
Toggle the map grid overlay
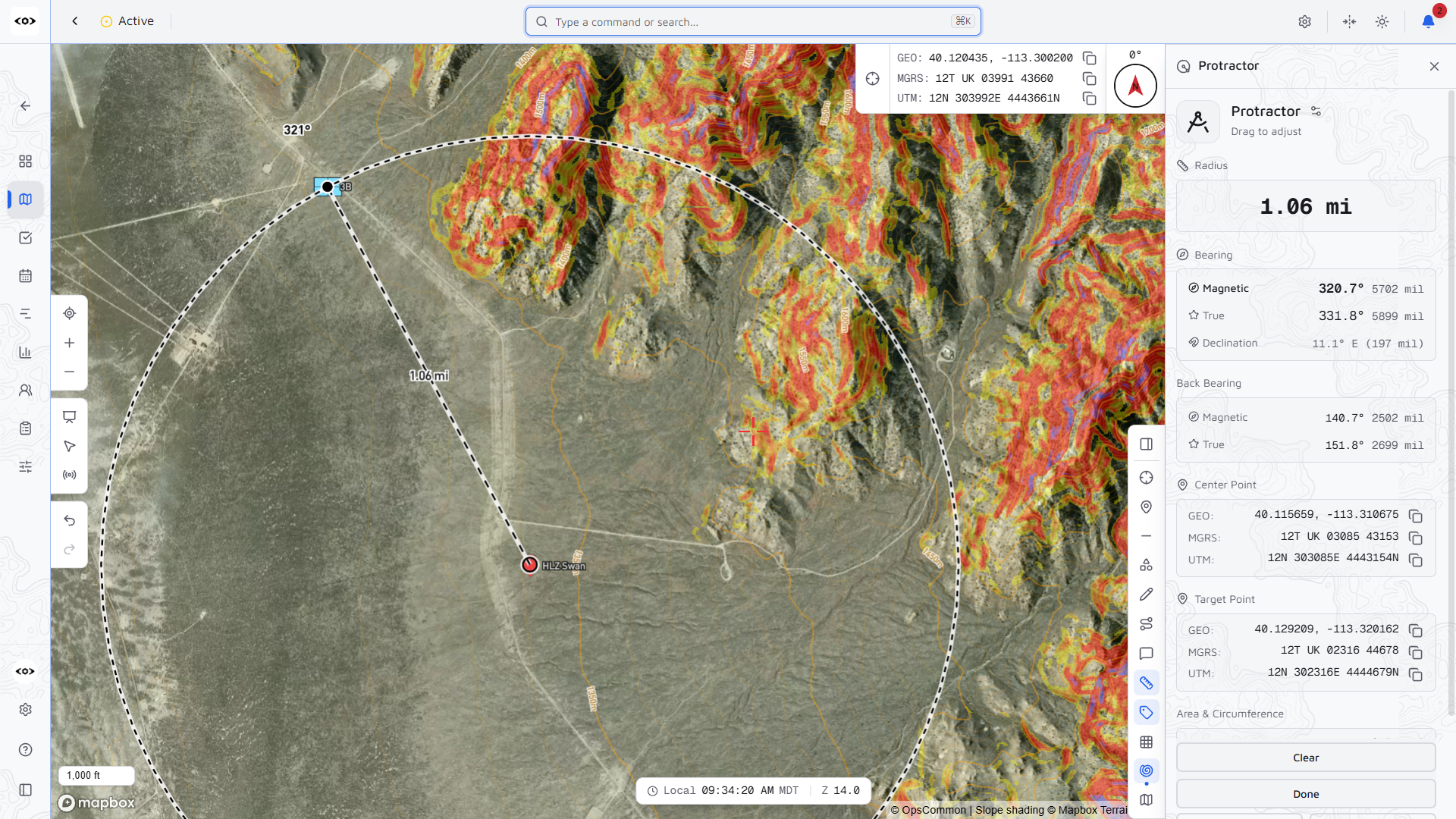[x=1146, y=742]
